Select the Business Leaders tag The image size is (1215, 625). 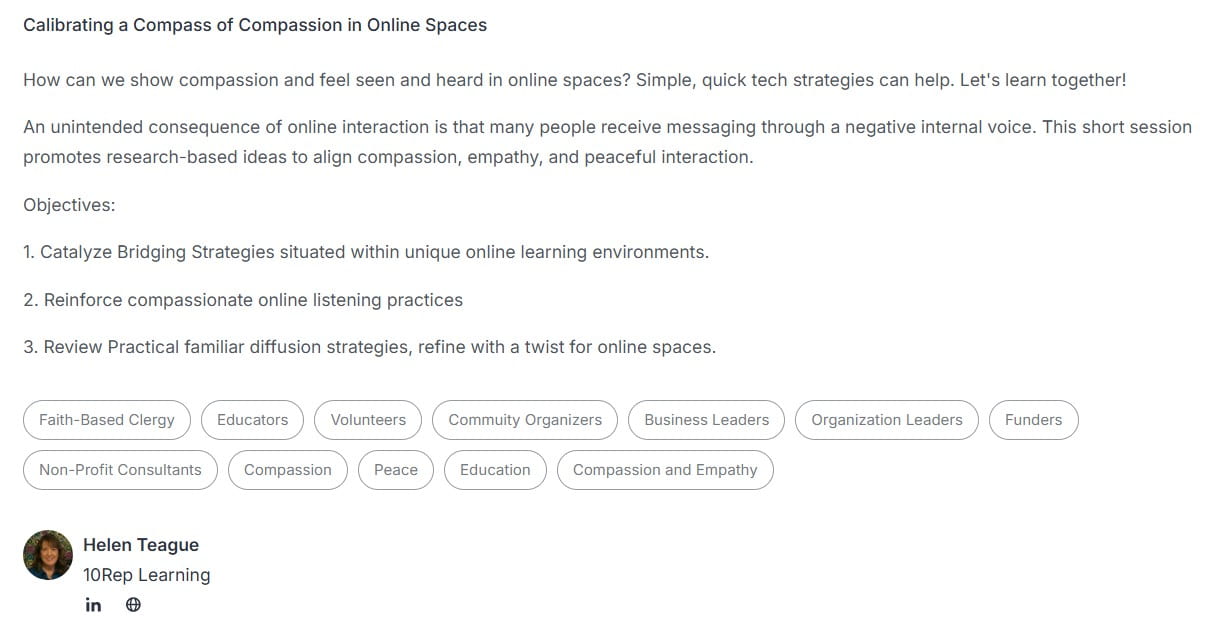pyautogui.click(x=707, y=420)
